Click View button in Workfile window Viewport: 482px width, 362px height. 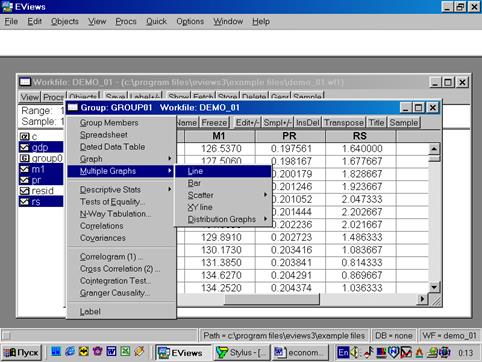tap(29, 97)
